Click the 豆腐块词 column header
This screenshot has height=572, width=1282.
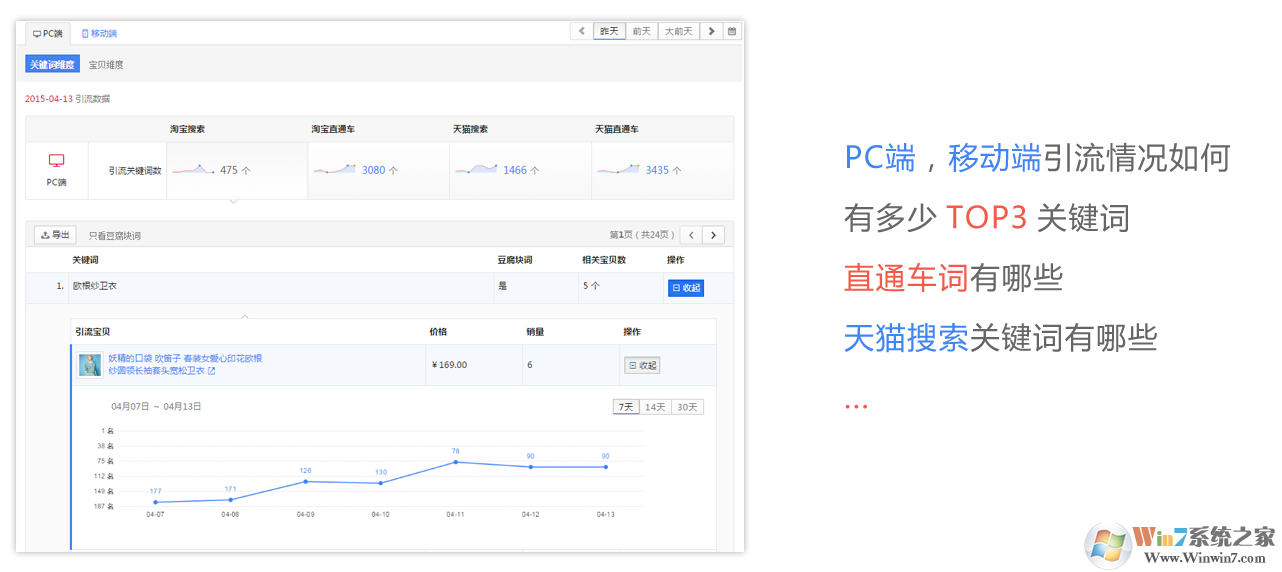[514, 260]
